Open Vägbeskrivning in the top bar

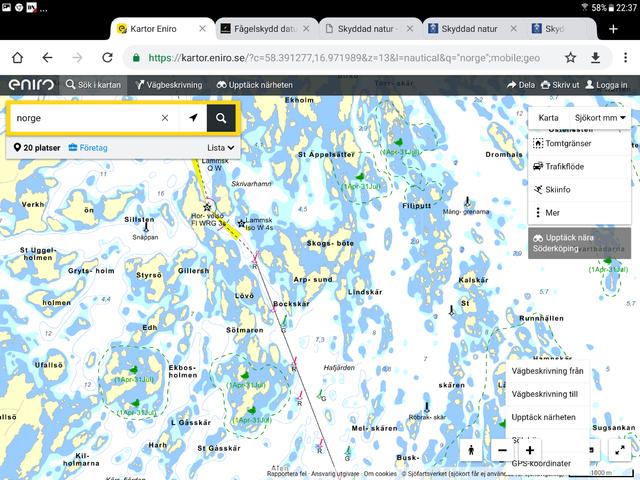(169, 85)
